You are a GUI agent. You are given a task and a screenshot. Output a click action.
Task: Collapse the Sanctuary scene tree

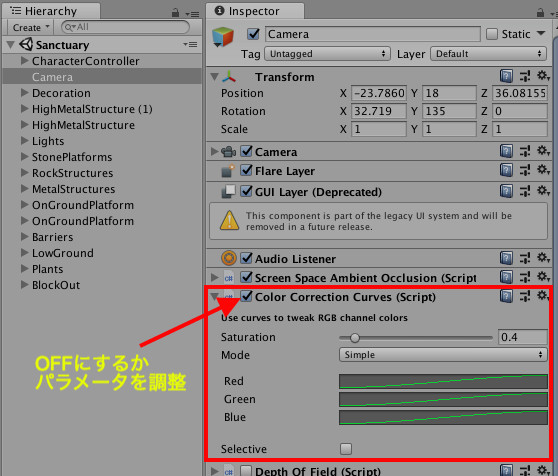click(11, 45)
